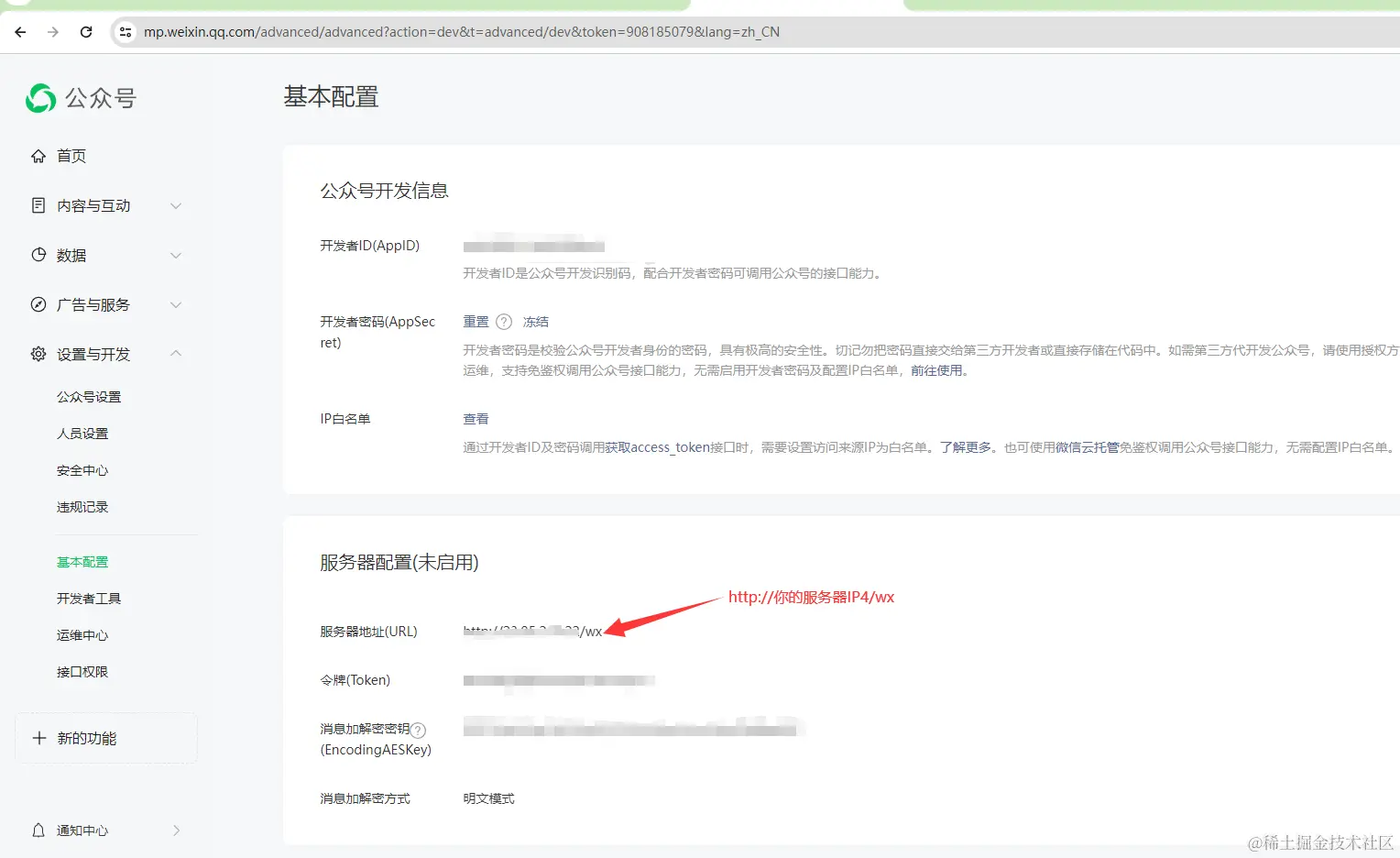
Task: Expand the 数据 section
Action: click(175, 255)
